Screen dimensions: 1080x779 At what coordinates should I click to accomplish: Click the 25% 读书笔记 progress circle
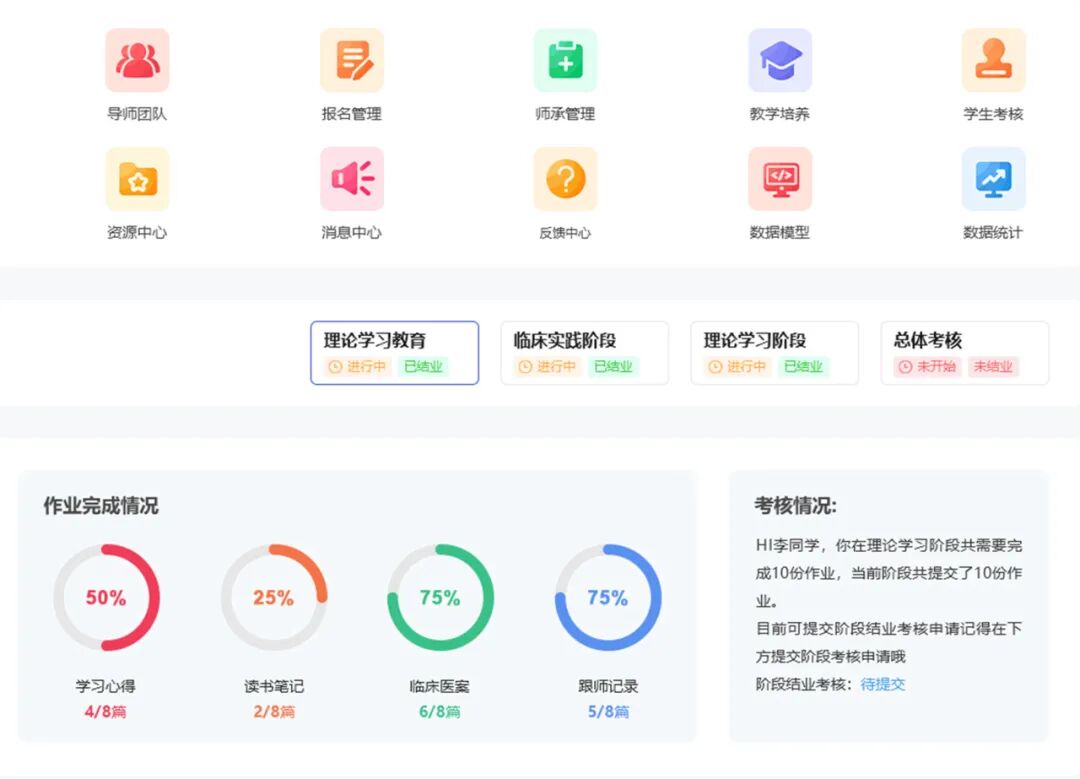tap(274, 596)
